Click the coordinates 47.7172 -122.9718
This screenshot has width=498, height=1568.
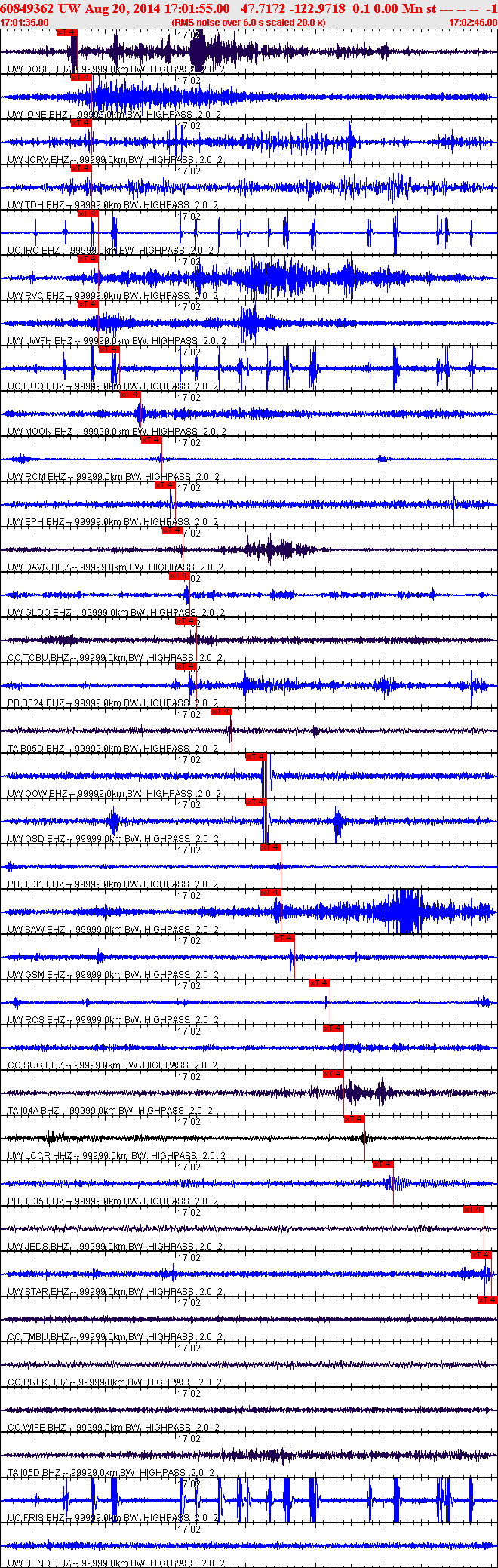[x=293, y=8]
